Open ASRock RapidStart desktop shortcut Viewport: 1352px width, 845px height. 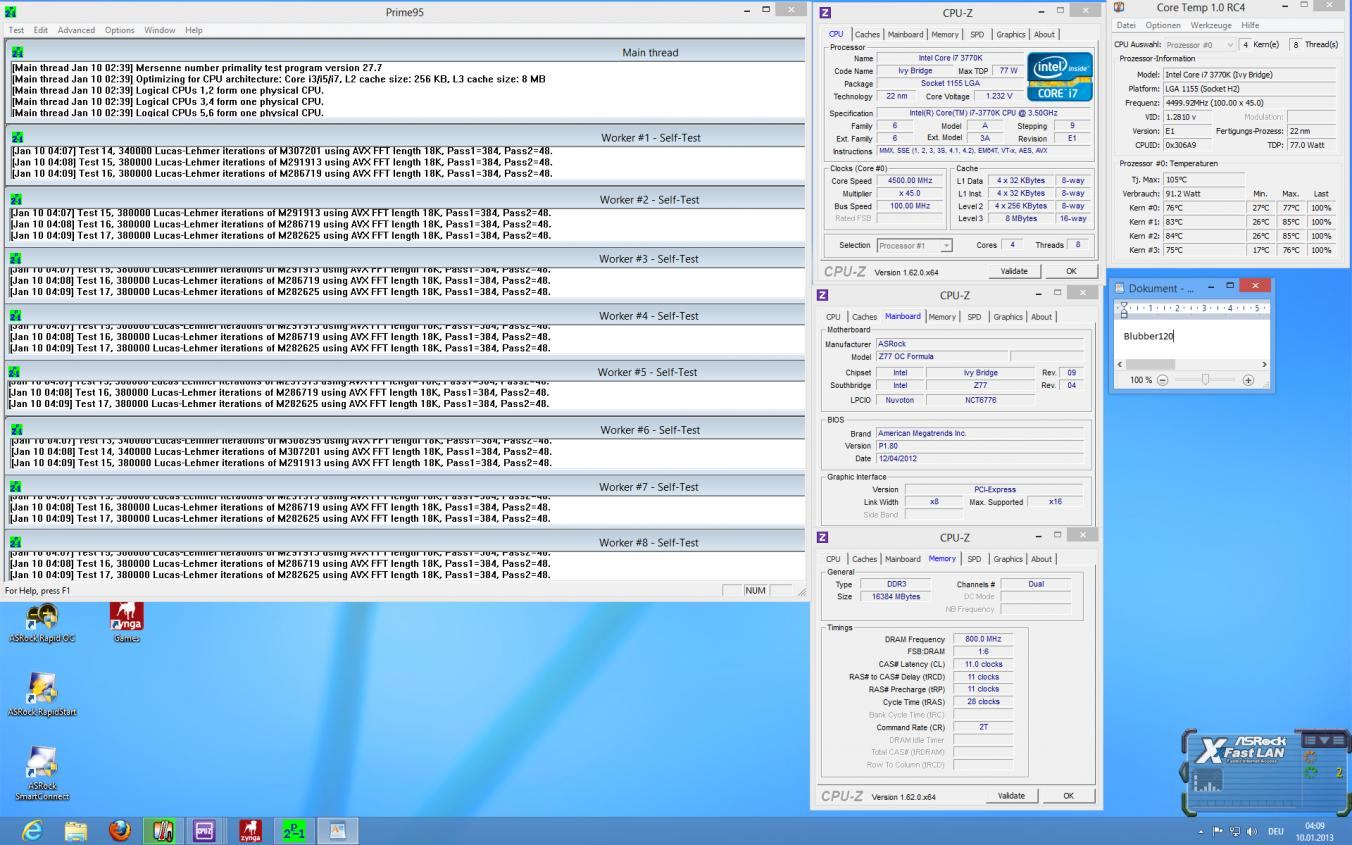point(42,695)
